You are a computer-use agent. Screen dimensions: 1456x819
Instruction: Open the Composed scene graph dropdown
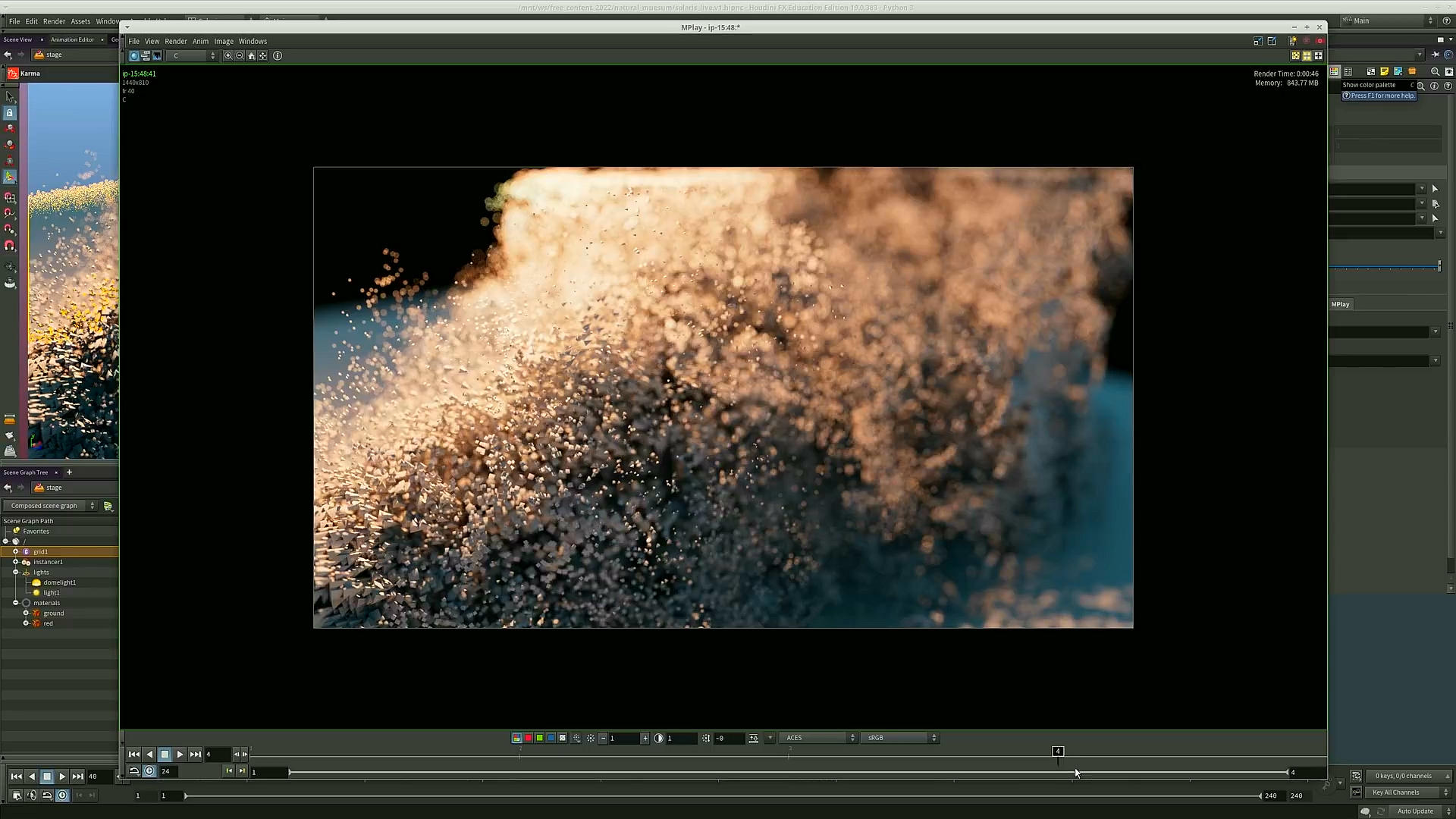[x=50, y=506]
